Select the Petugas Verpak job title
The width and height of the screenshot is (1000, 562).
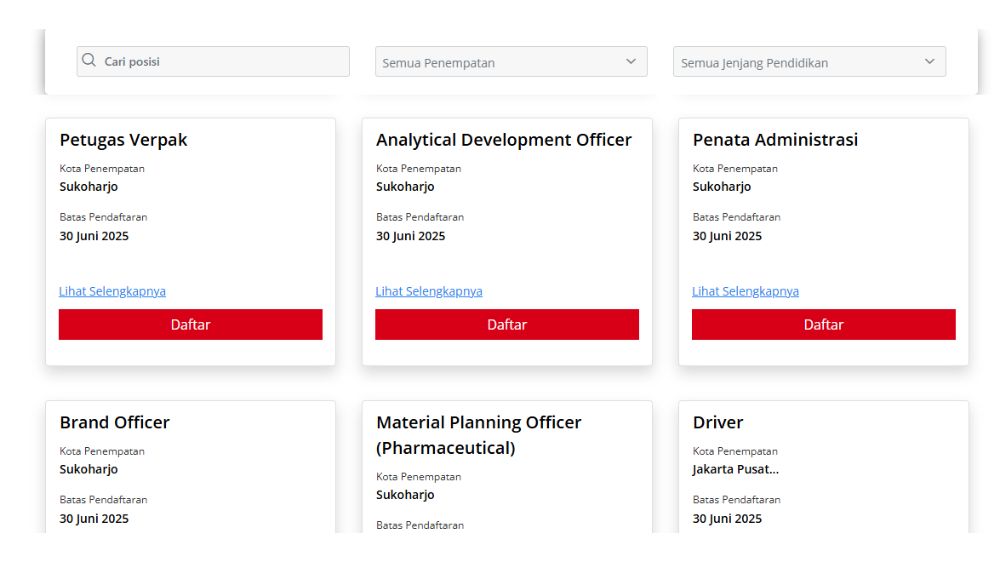tap(123, 140)
